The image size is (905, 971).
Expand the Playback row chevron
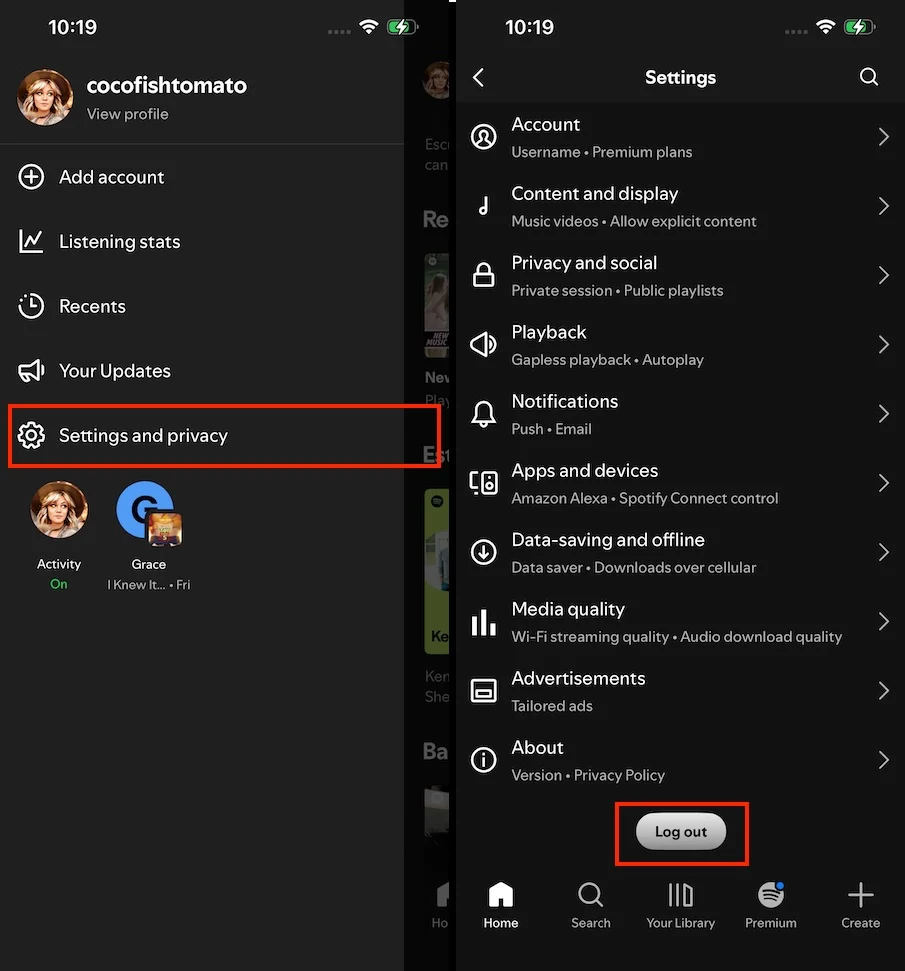[x=883, y=344]
